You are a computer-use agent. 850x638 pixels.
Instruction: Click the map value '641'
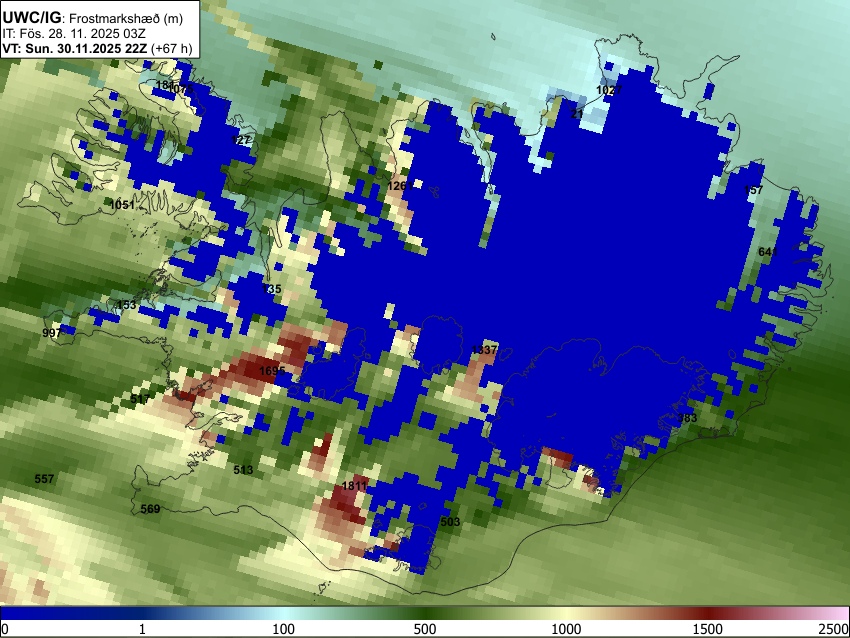coord(768,252)
